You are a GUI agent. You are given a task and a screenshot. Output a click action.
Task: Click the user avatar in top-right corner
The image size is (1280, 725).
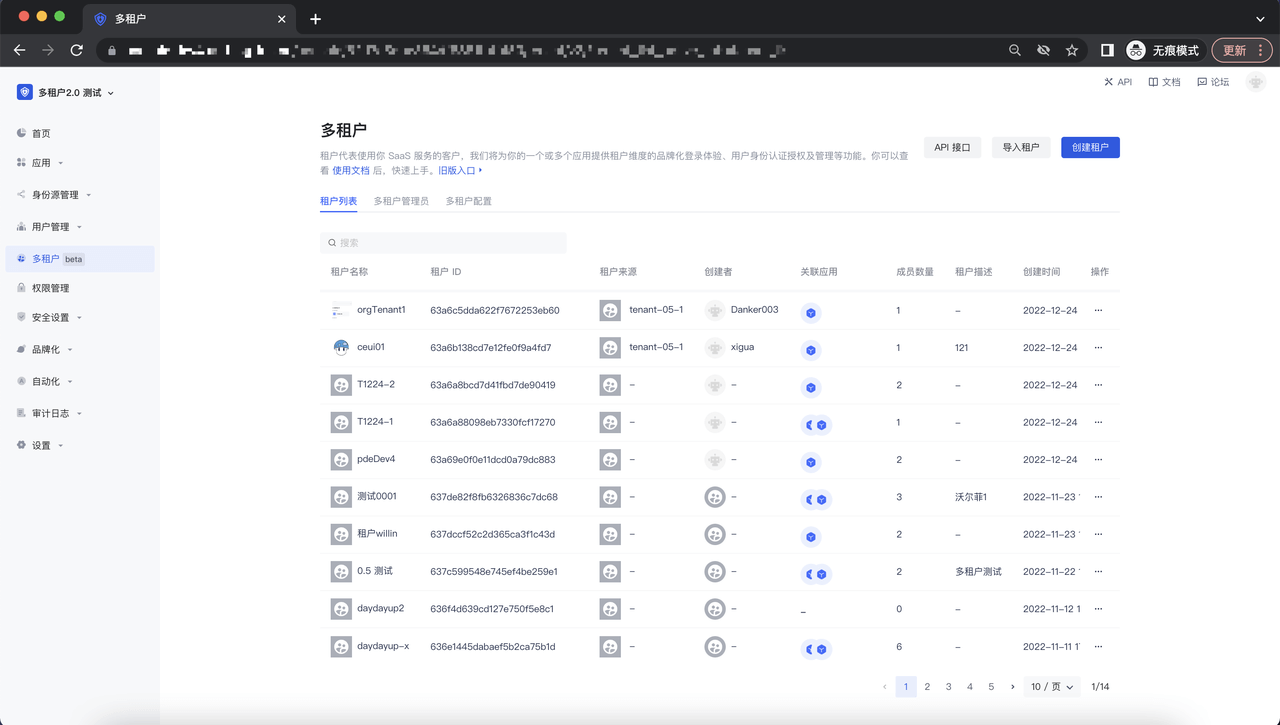(1256, 82)
